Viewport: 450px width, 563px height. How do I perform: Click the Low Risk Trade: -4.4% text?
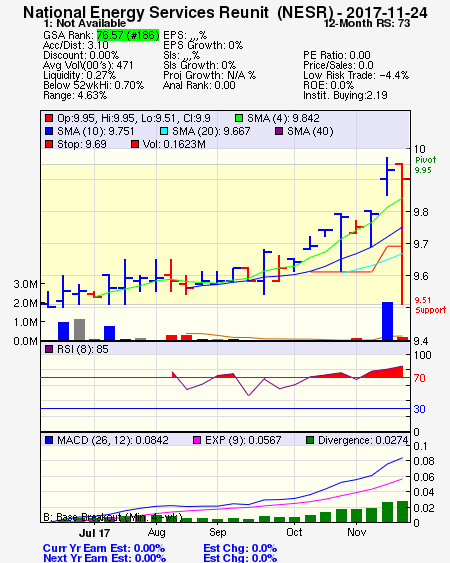pyautogui.click(x=356, y=75)
